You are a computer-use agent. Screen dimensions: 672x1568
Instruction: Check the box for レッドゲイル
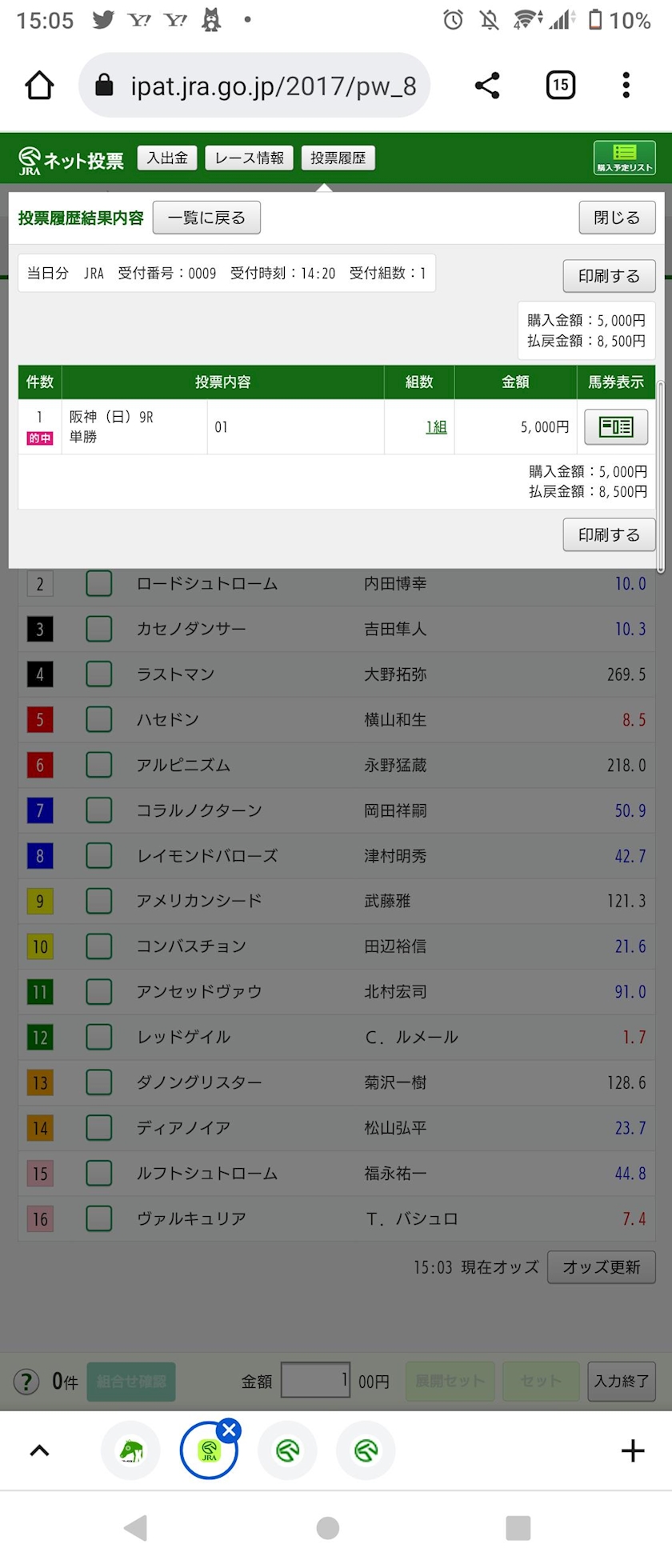[99, 1038]
